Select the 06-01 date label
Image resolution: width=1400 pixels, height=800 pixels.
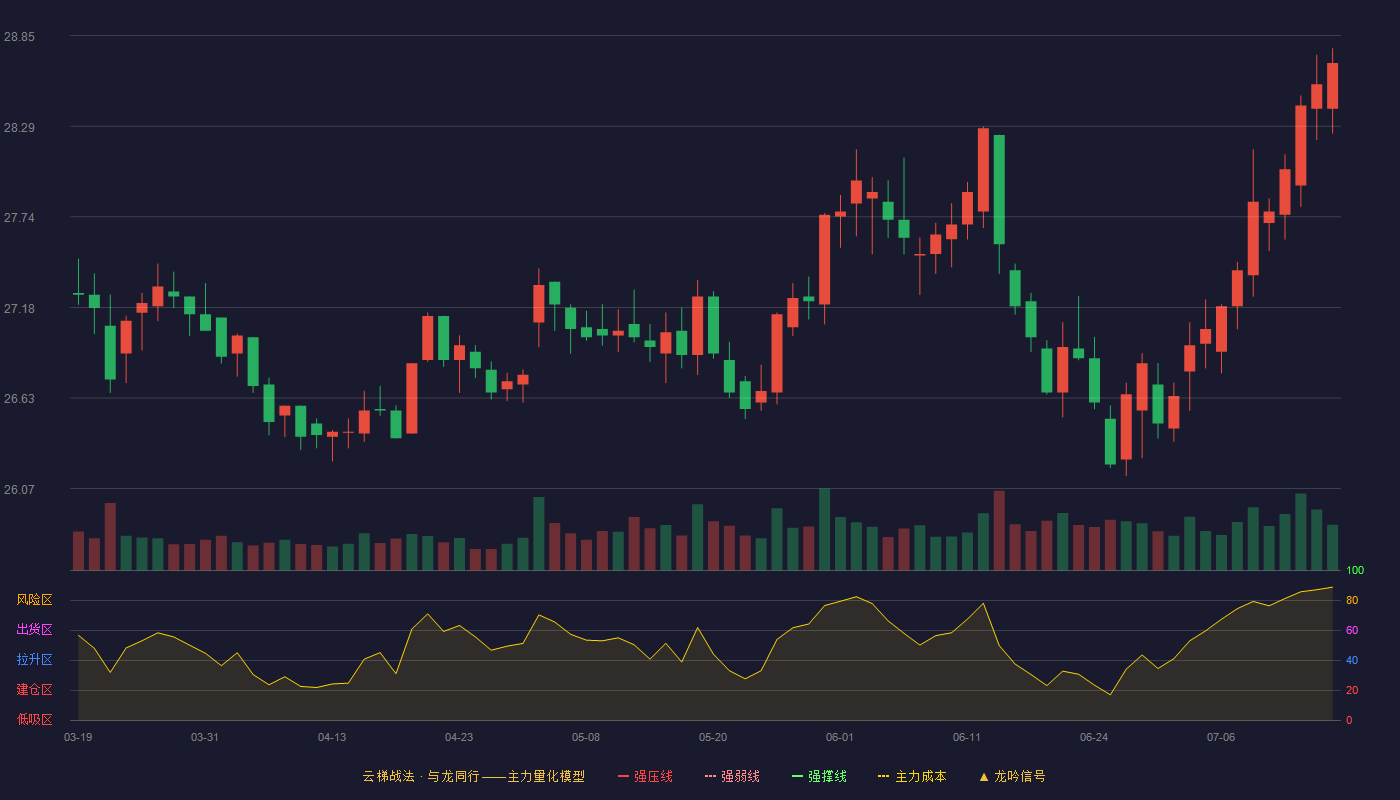tap(840, 737)
